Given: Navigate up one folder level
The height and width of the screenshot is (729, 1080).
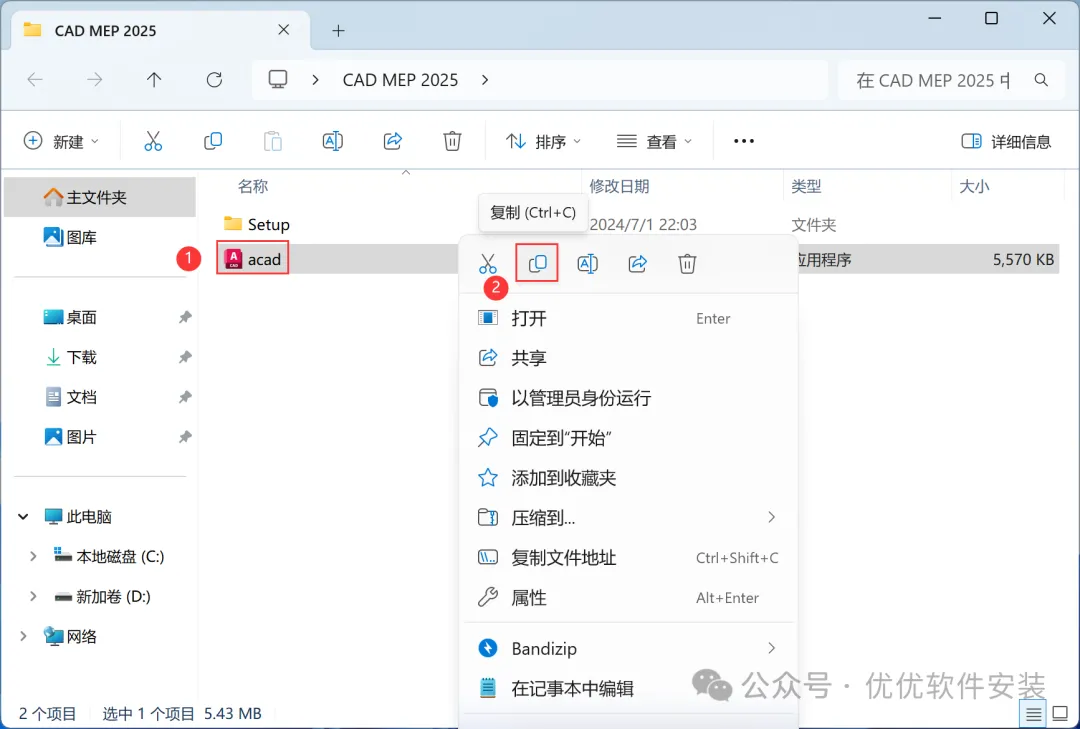Looking at the screenshot, I should tap(154, 80).
